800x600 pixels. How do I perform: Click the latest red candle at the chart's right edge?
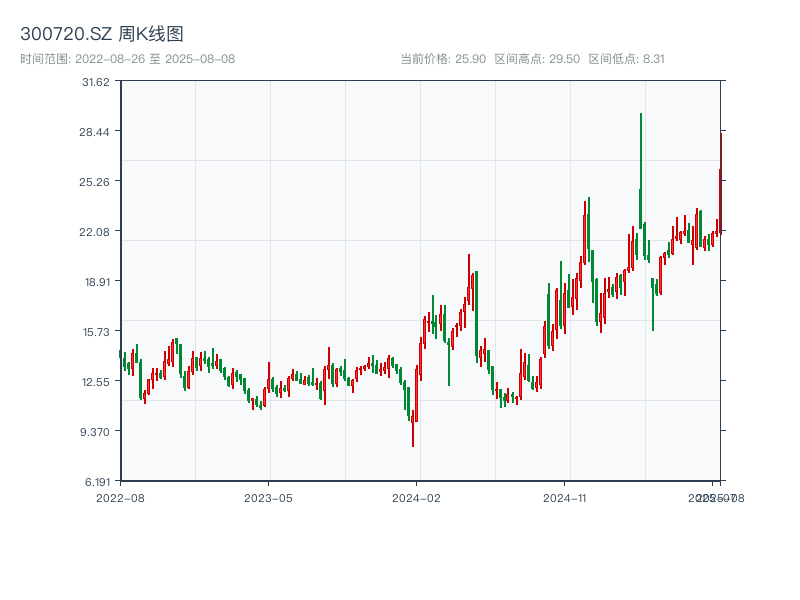click(721, 182)
